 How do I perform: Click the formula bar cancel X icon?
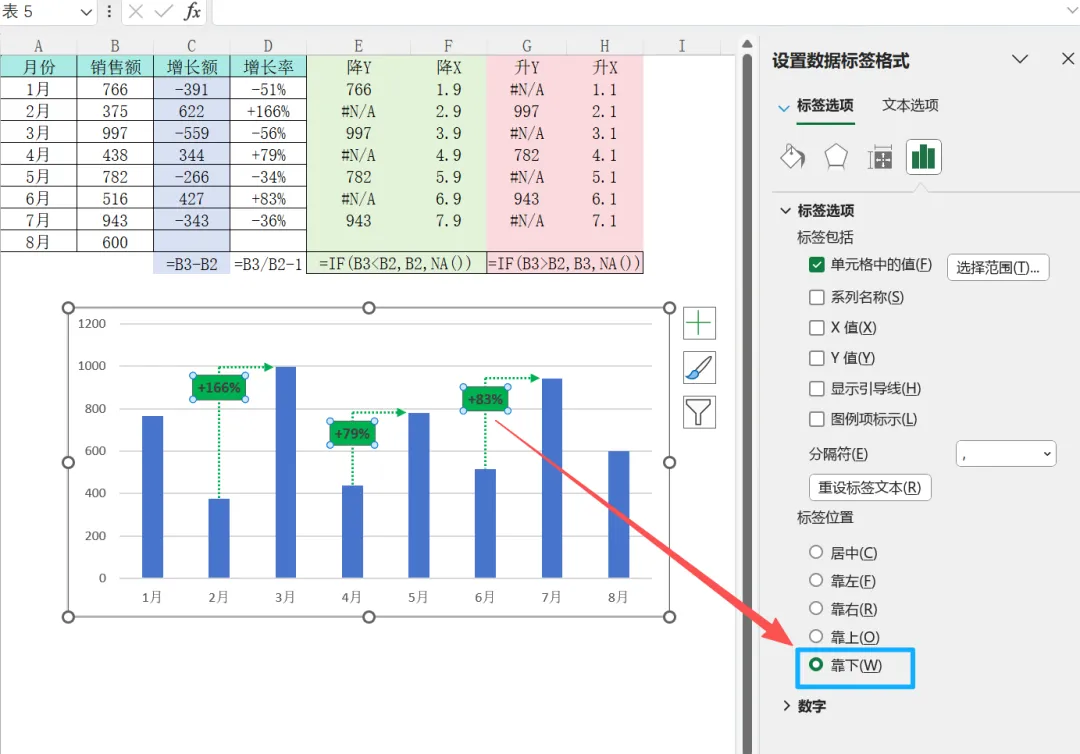136,12
